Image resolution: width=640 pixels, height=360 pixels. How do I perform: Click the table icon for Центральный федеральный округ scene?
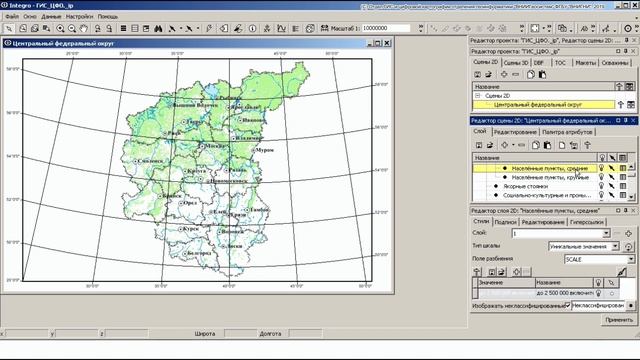(x=631, y=104)
